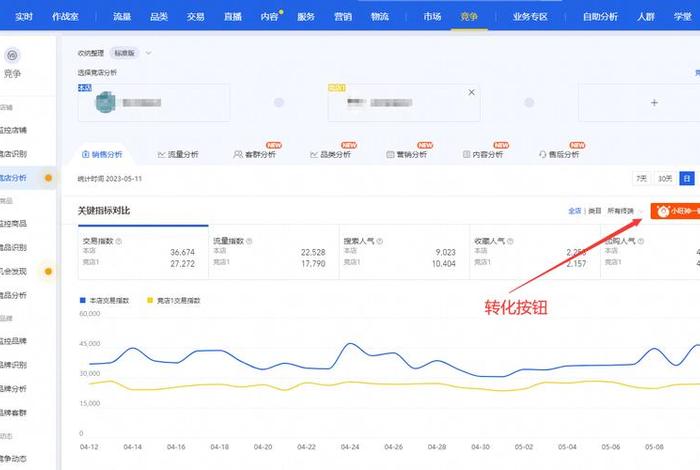The width and height of the screenshot is (700, 470).
Task: Open 营销 in the top navigation
Action: pyautogui.click(x=343, y=17)
